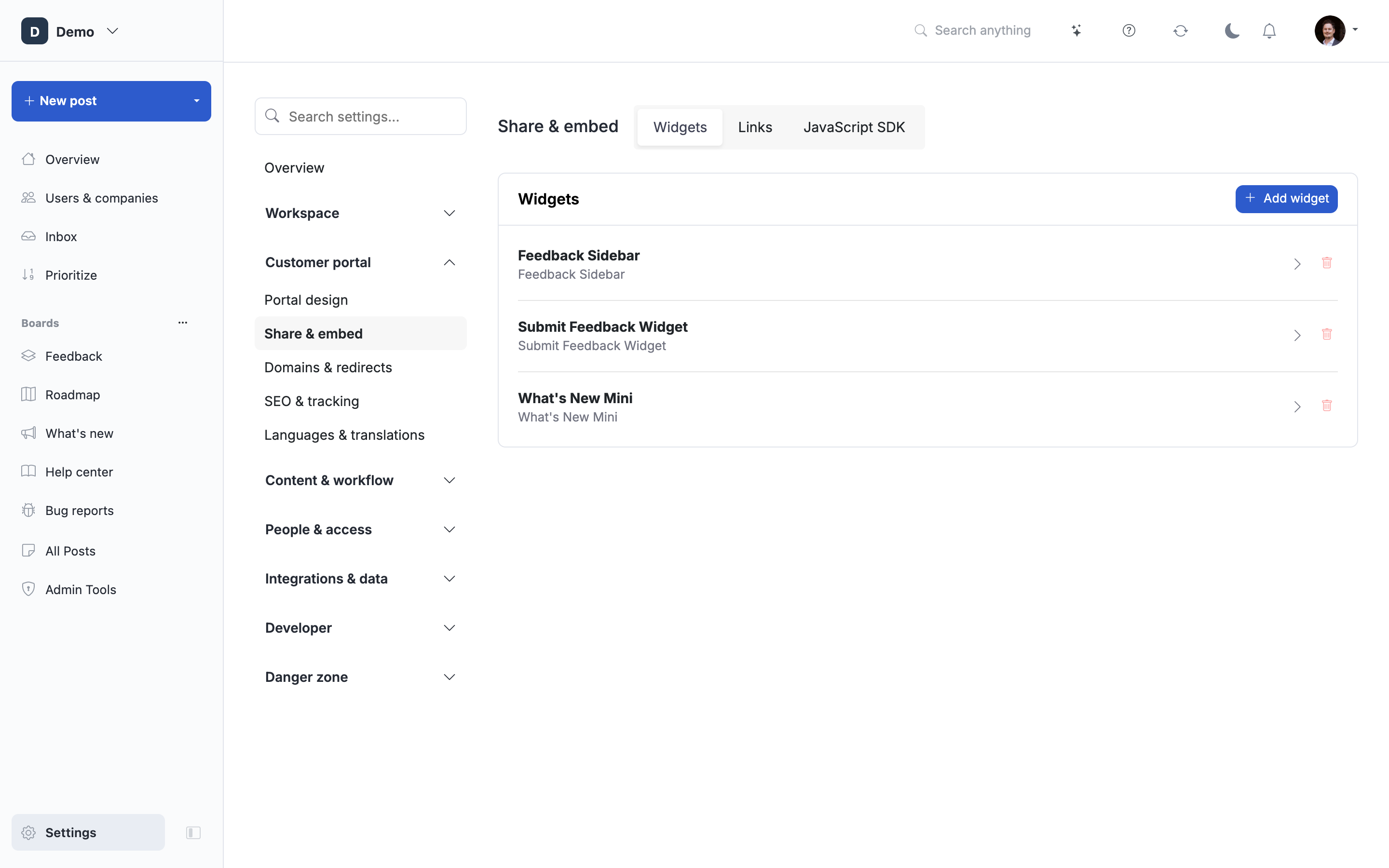Viewport: 1389px width, 868px height.
Task: Select the Widgets tab
Action: (680, 127)
